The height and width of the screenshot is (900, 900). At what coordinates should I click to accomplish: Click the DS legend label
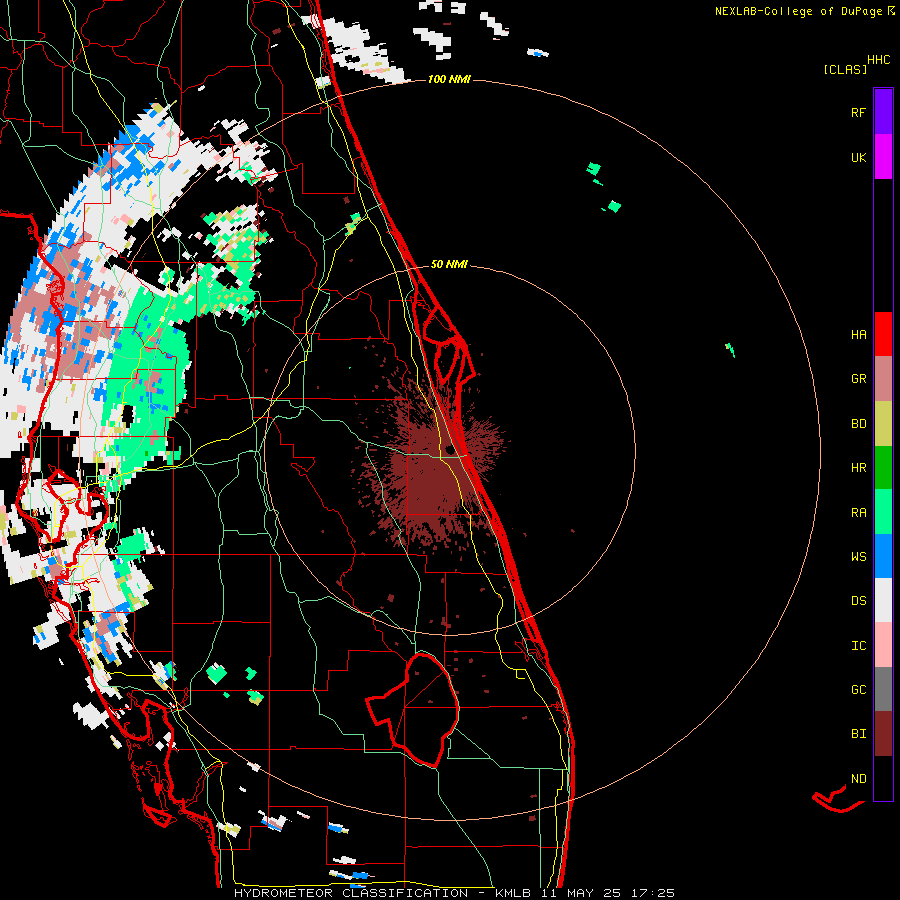[858, 601]
